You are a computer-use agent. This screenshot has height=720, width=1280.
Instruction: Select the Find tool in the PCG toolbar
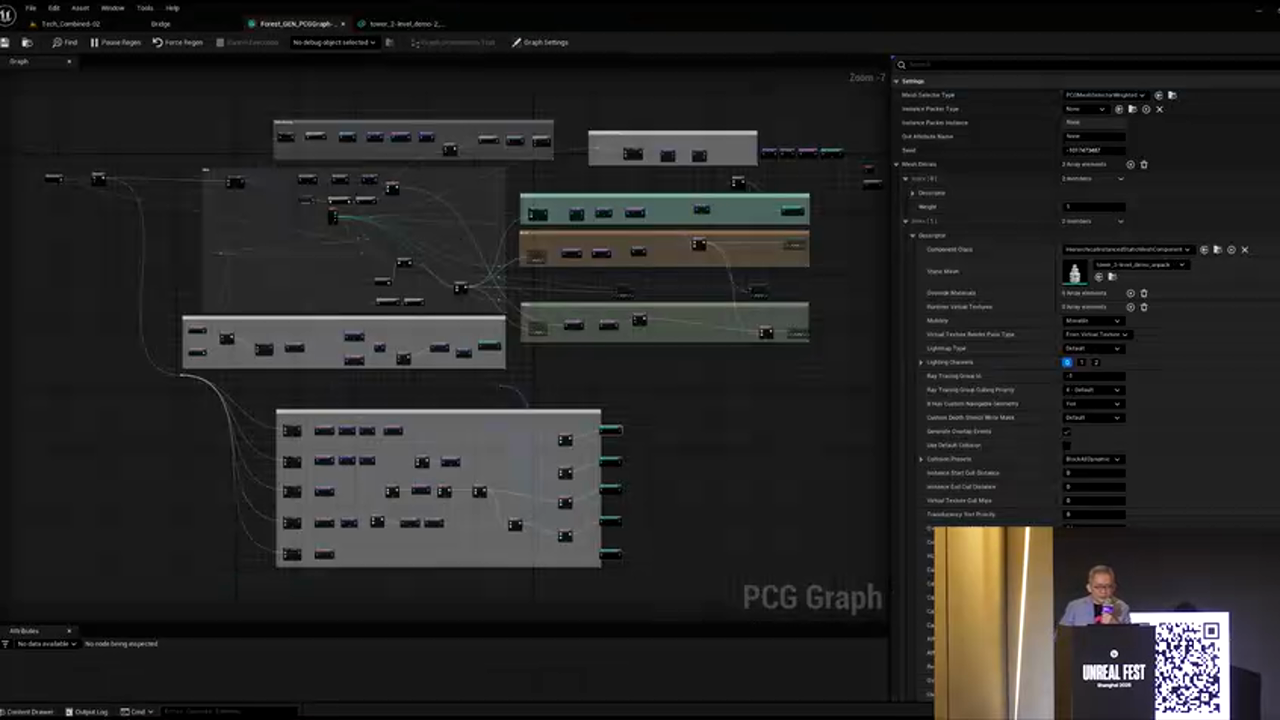click(x=66, y=42)
